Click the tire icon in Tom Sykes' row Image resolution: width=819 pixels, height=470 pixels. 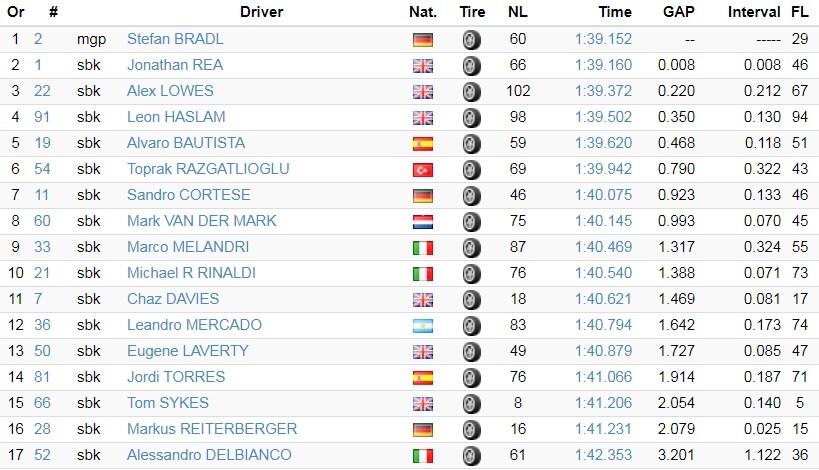pyautogui.click(x=471, y=404)
